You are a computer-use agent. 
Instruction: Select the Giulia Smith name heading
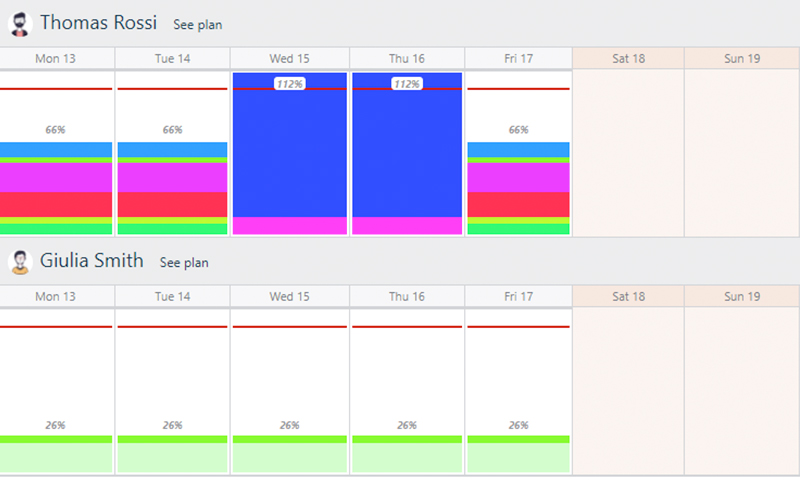[91, 262]
